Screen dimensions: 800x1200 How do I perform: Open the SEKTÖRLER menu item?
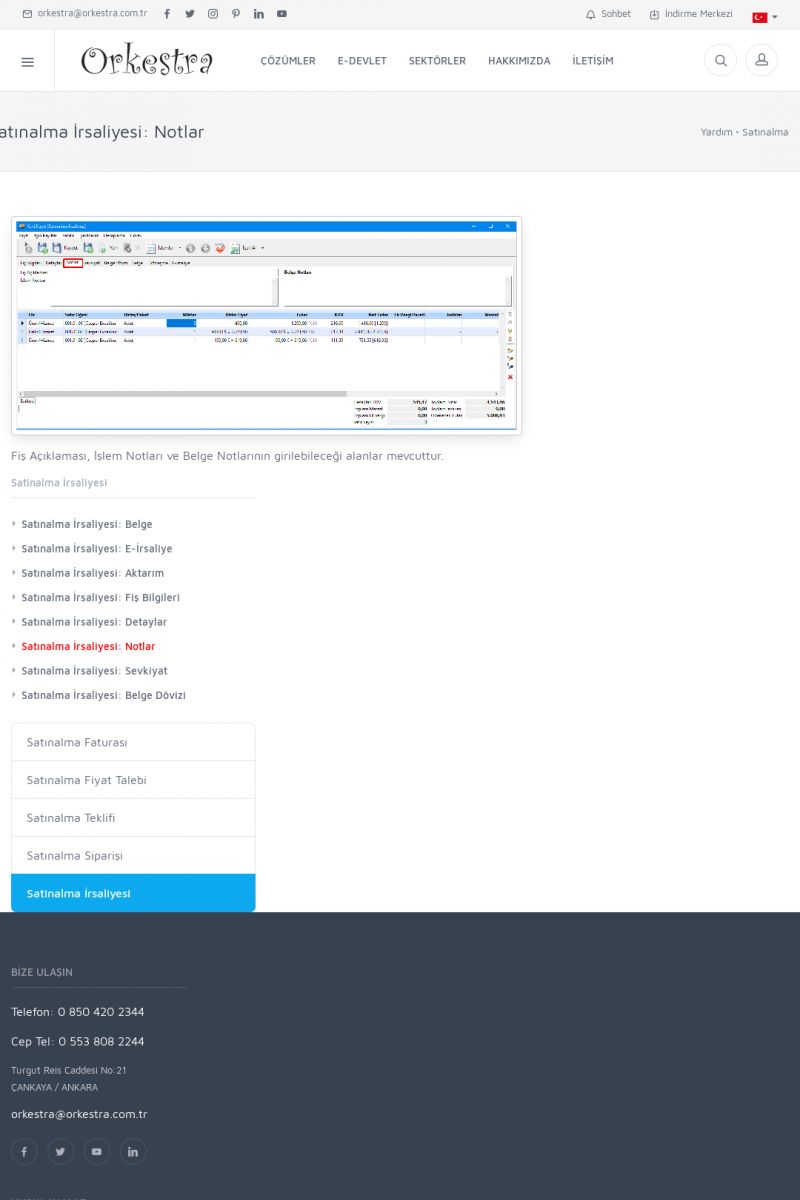tap(437, 61)
